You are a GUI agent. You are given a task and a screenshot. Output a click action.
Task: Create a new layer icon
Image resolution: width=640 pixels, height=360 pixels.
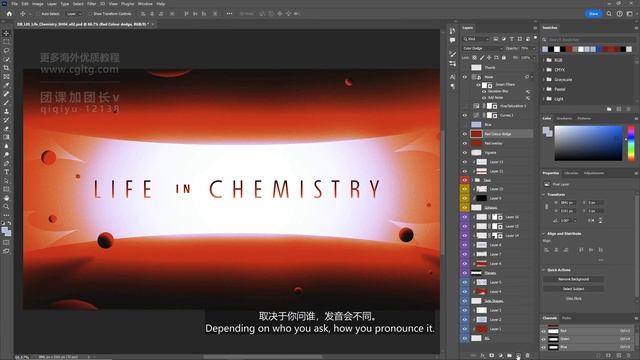518,356
